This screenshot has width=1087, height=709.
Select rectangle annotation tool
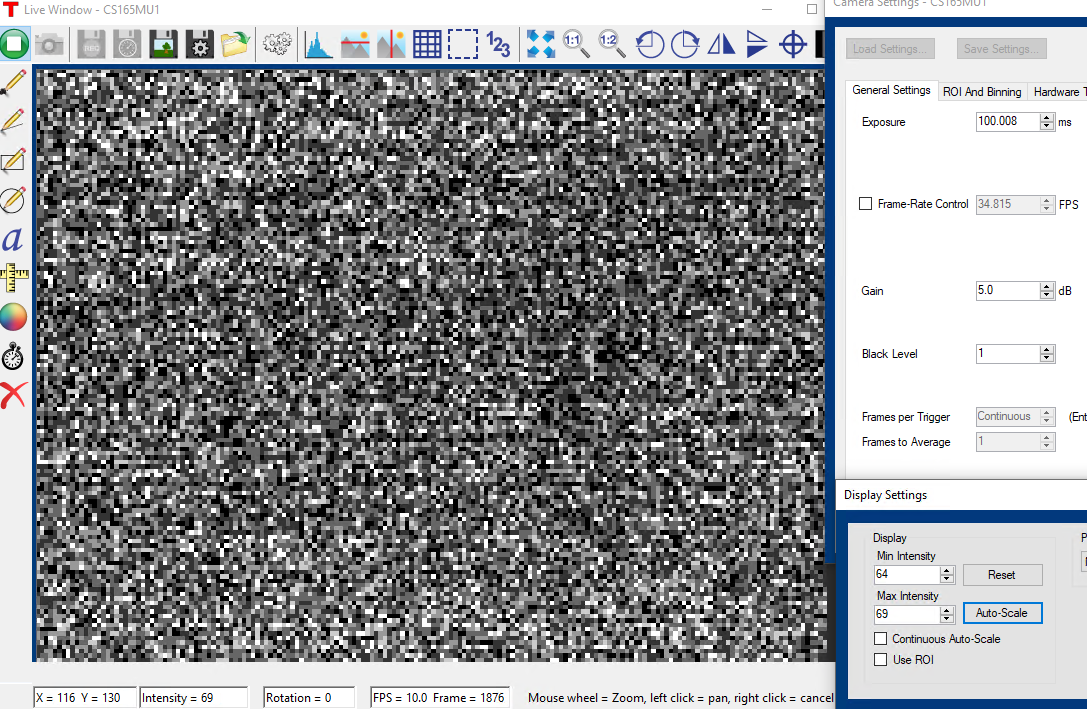13,160
